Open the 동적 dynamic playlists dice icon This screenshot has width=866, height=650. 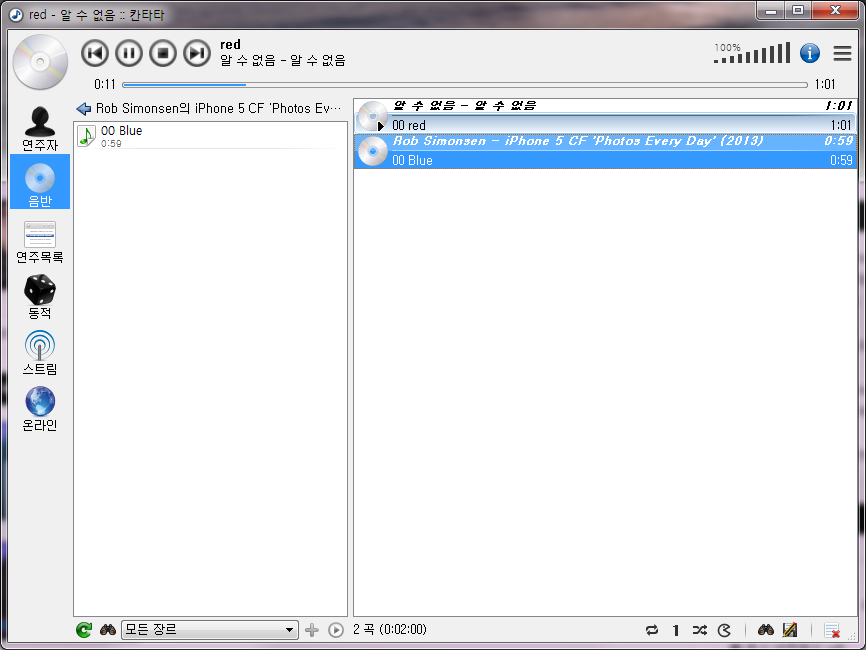pos(40,296)
